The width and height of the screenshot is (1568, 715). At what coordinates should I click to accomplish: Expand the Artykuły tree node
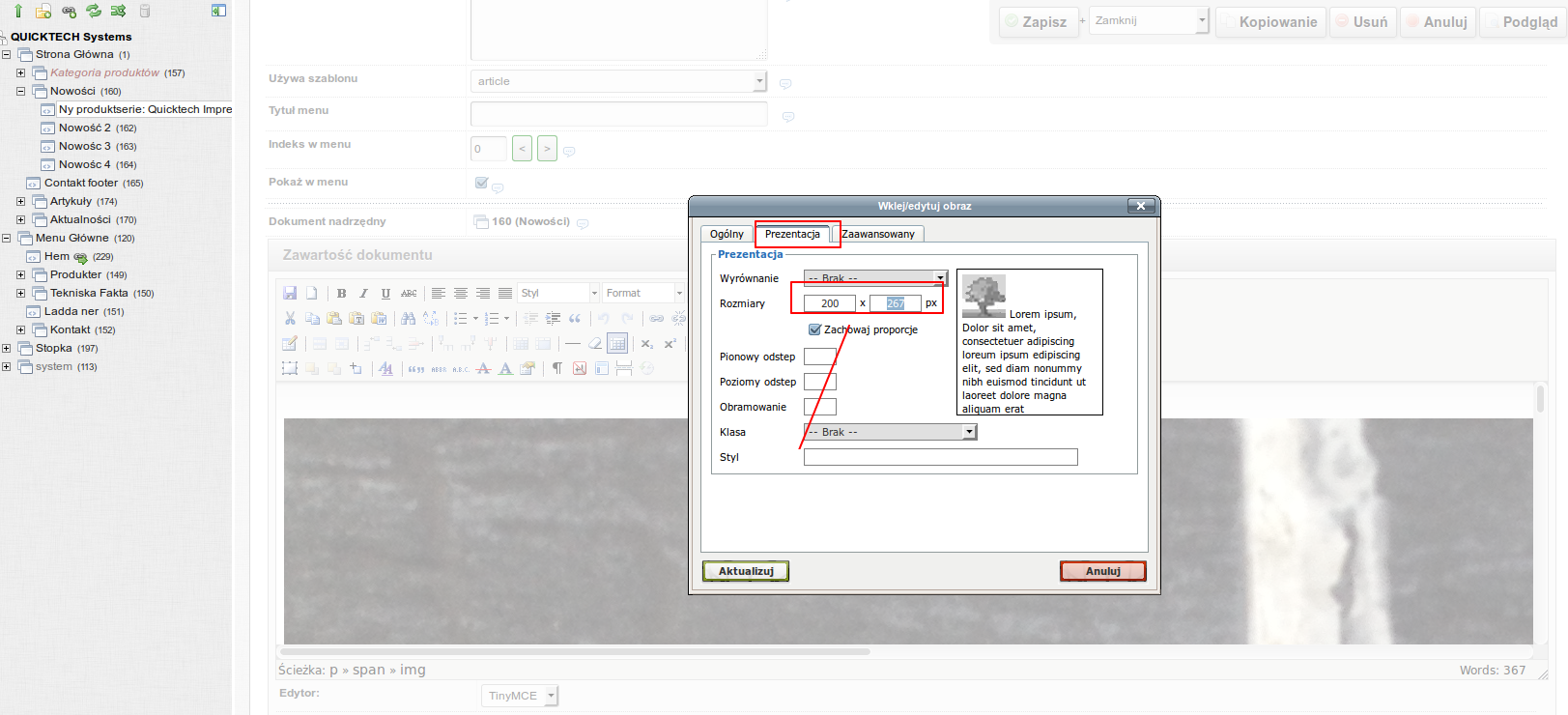(x=20, y=201)
